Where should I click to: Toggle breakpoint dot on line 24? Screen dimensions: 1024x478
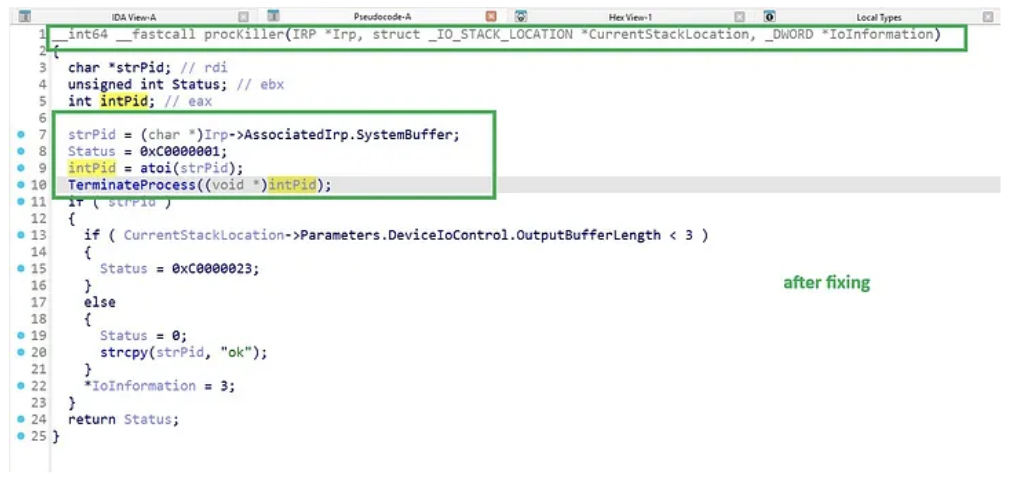pyautogui.click(x=21, y=419)
